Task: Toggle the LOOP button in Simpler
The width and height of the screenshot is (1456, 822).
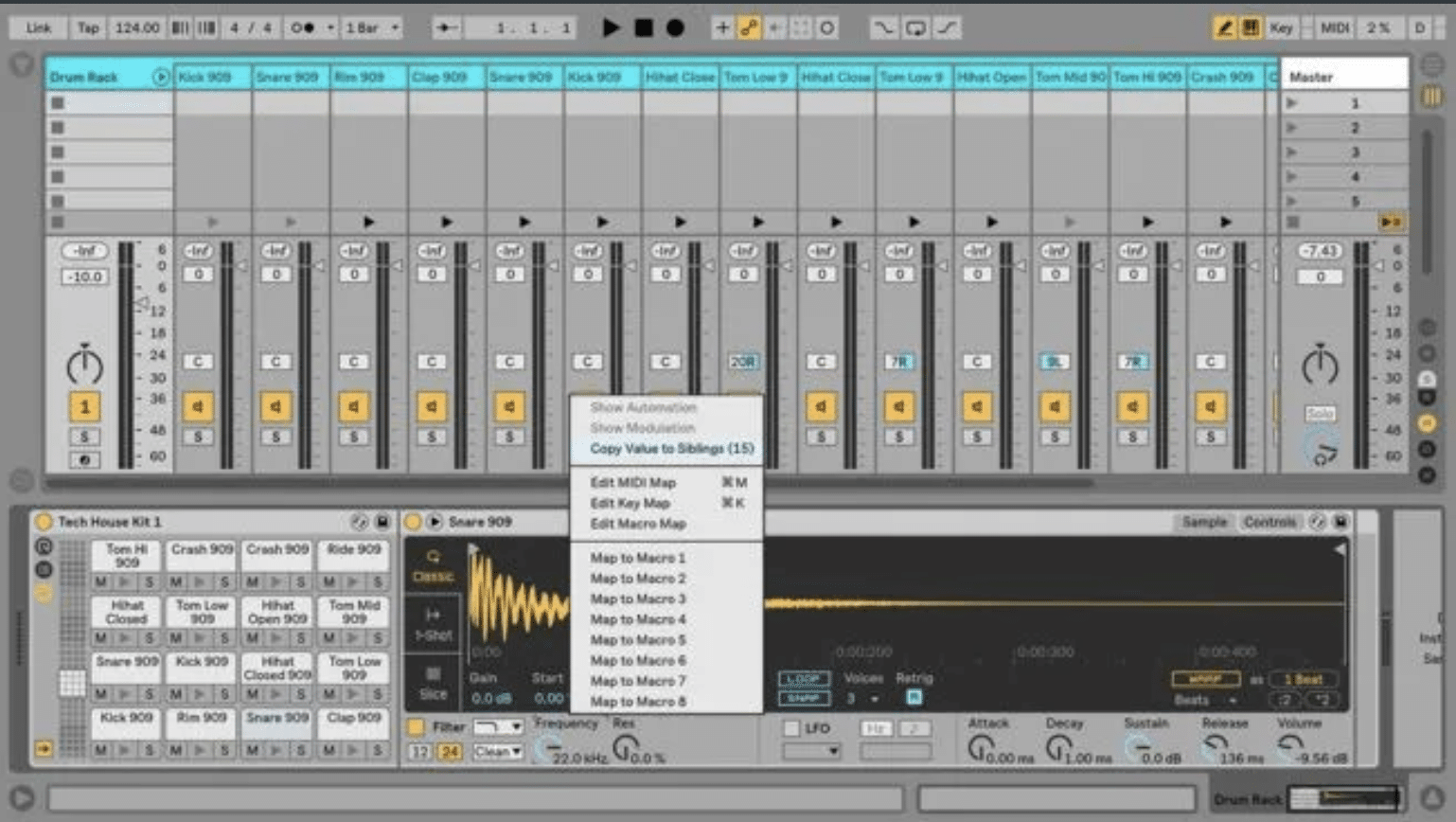Action: 804,679
